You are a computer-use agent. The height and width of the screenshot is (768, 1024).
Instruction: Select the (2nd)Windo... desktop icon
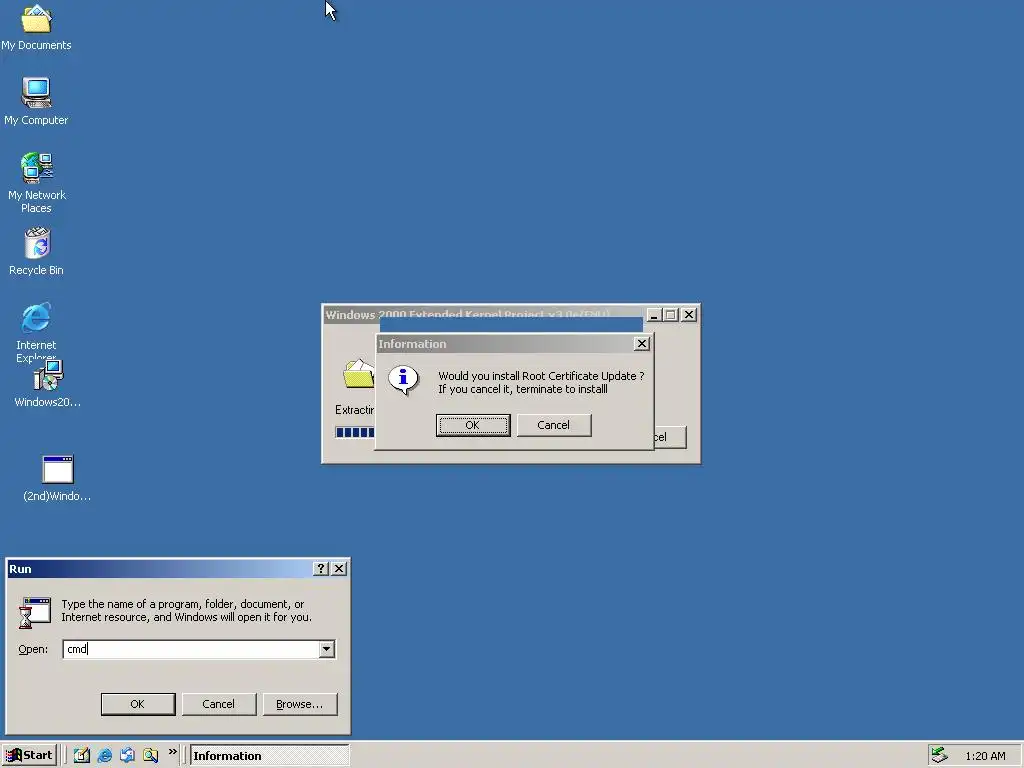(x=57, y=478)
